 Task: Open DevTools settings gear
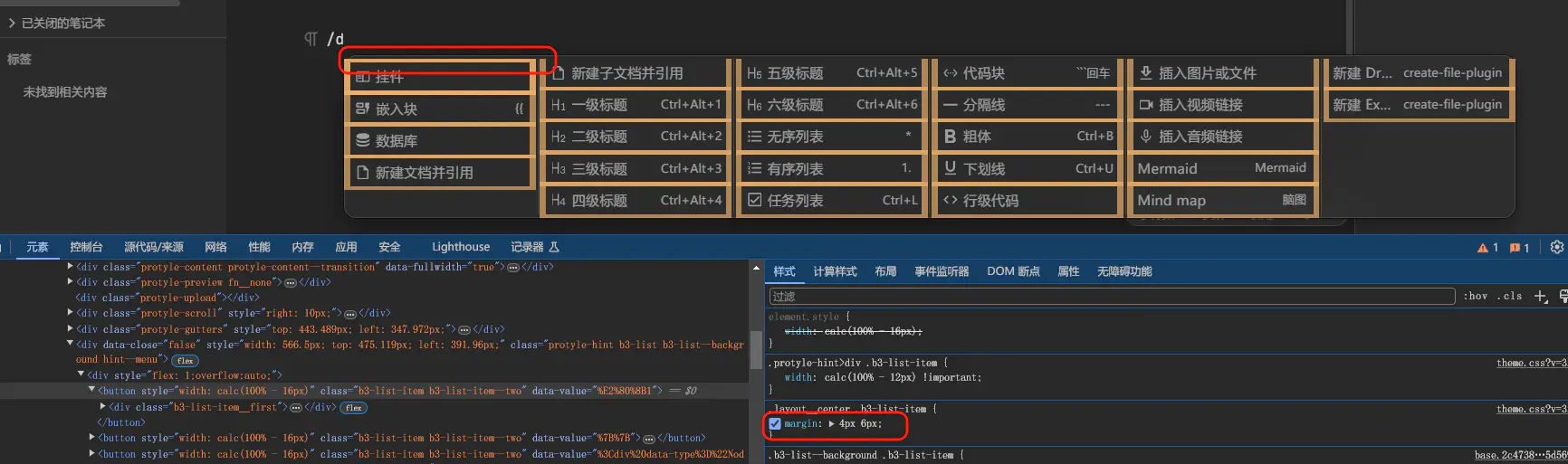tap(1557, 247)
